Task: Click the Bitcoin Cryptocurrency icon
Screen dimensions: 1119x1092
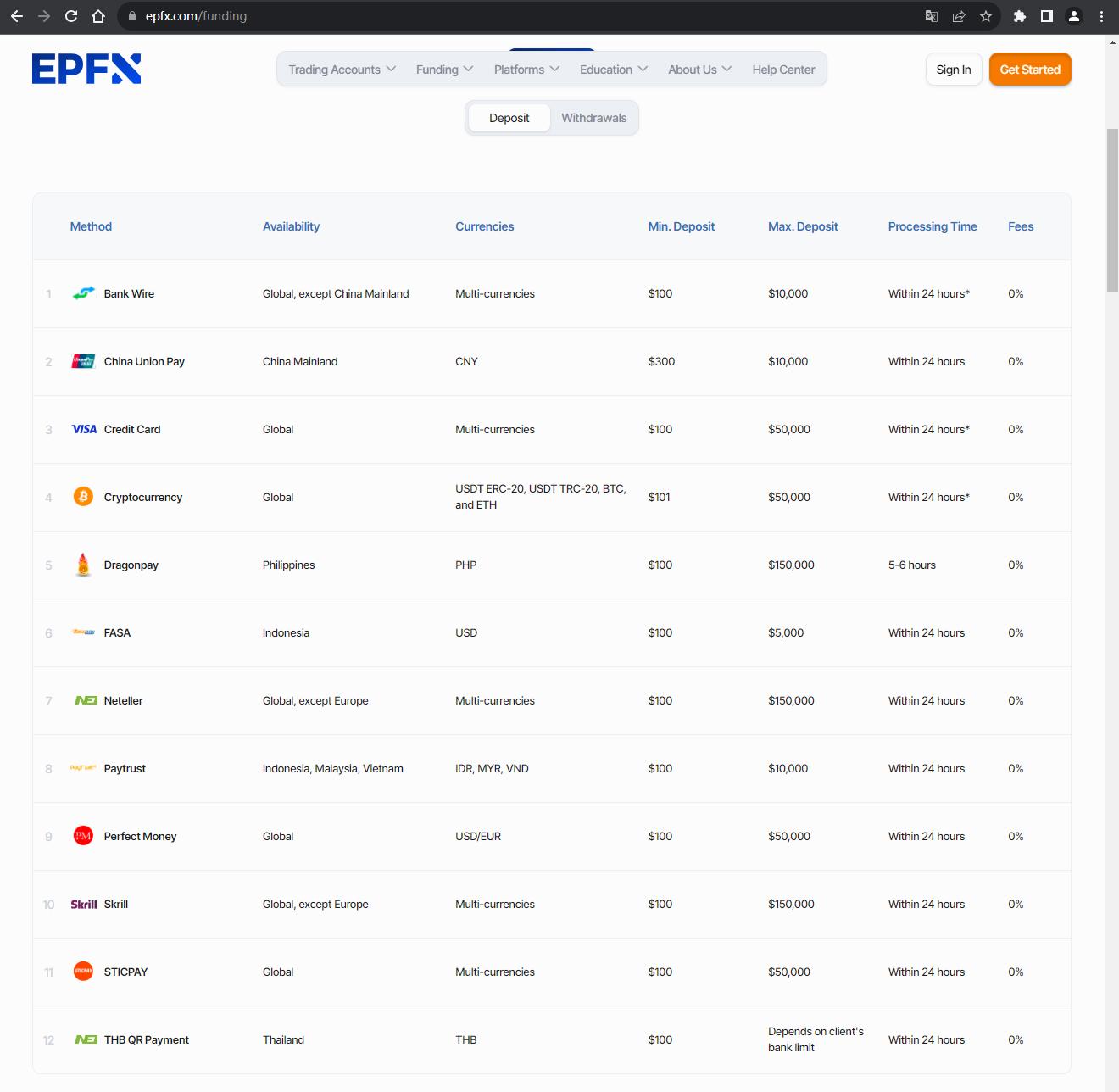Action: coord(83,497)
